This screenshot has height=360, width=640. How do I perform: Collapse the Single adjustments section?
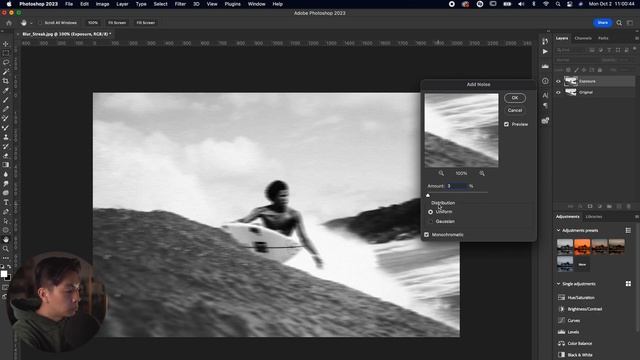pos(558,284)
